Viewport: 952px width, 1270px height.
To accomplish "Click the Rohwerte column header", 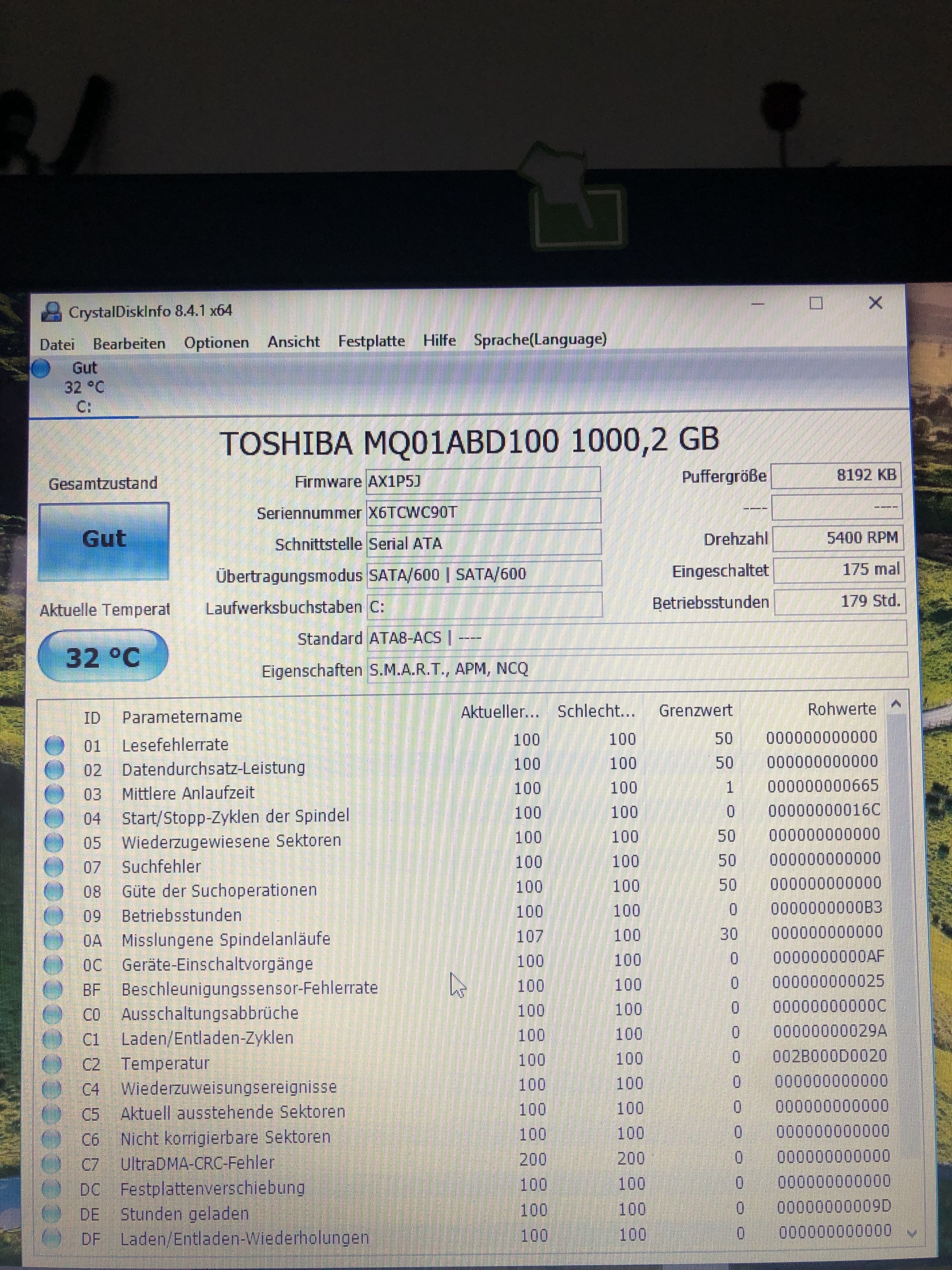I will click(x=841, y=709).
